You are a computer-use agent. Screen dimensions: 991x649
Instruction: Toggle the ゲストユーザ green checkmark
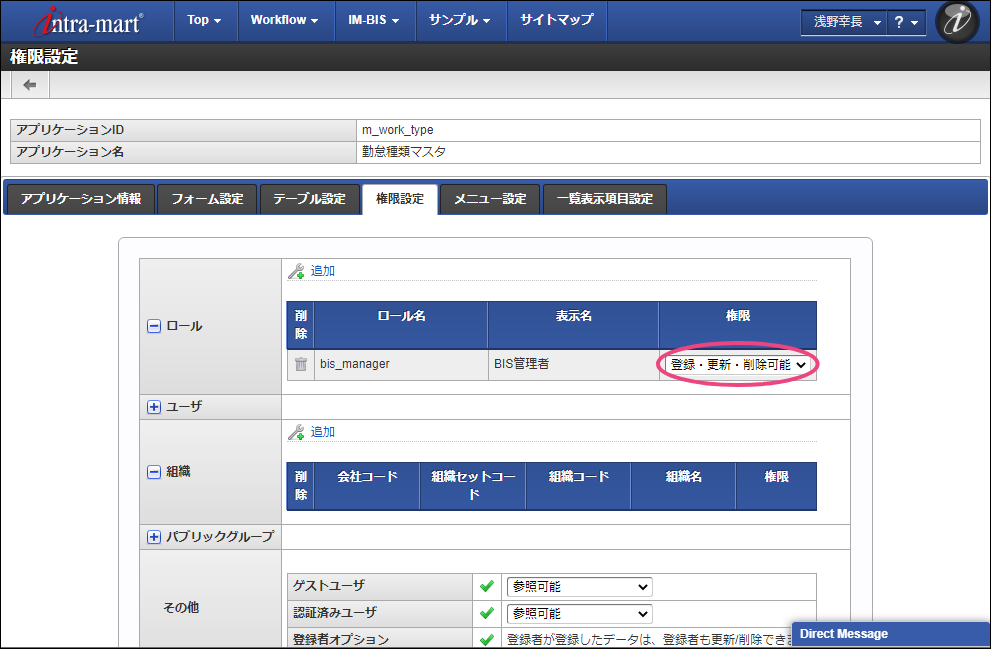click(x=487, y=586)
